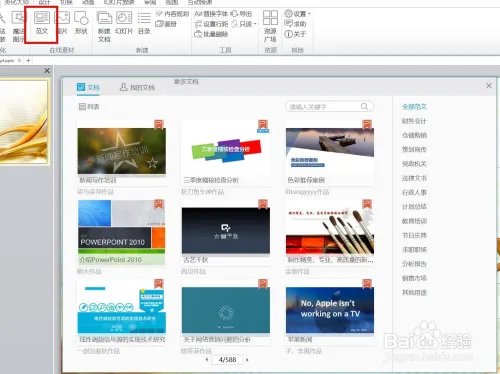Image resolution: width=500 pixels, height=374 pixels.
Task: Open 资源广场 resource square icon
Action: (x=270, y=26)
